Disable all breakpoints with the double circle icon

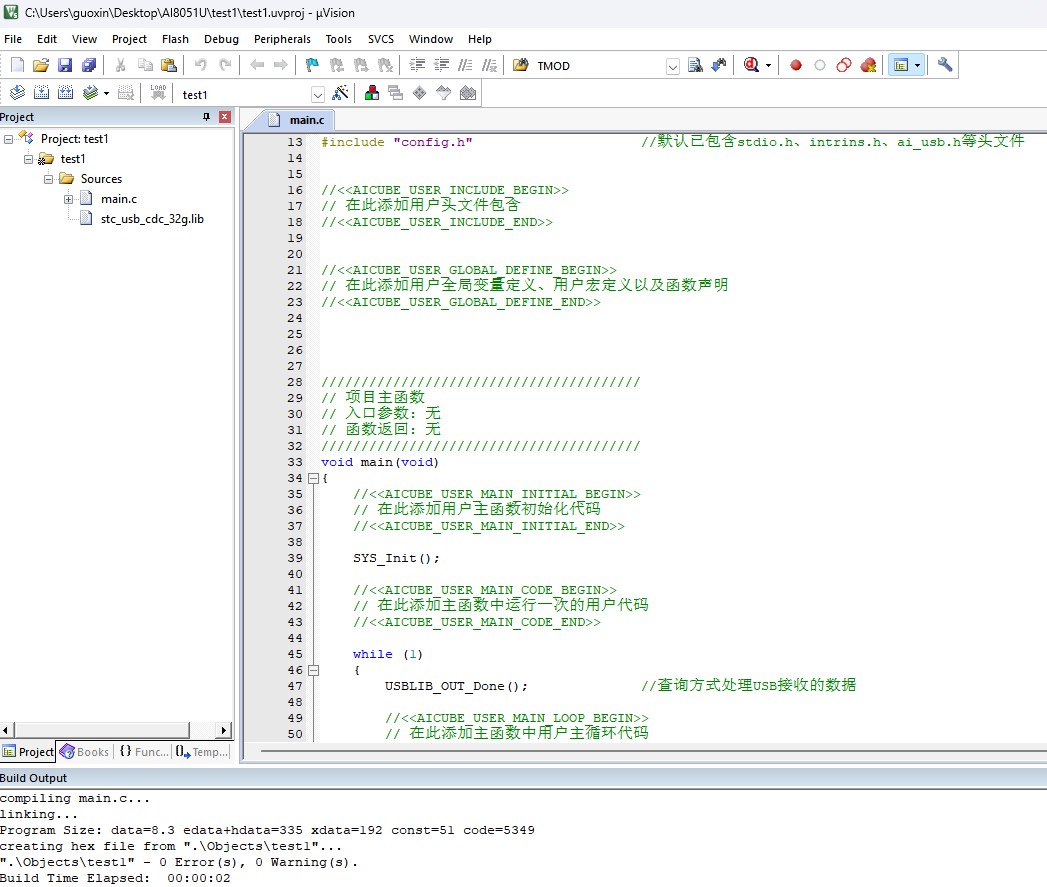tap(844, 65)
